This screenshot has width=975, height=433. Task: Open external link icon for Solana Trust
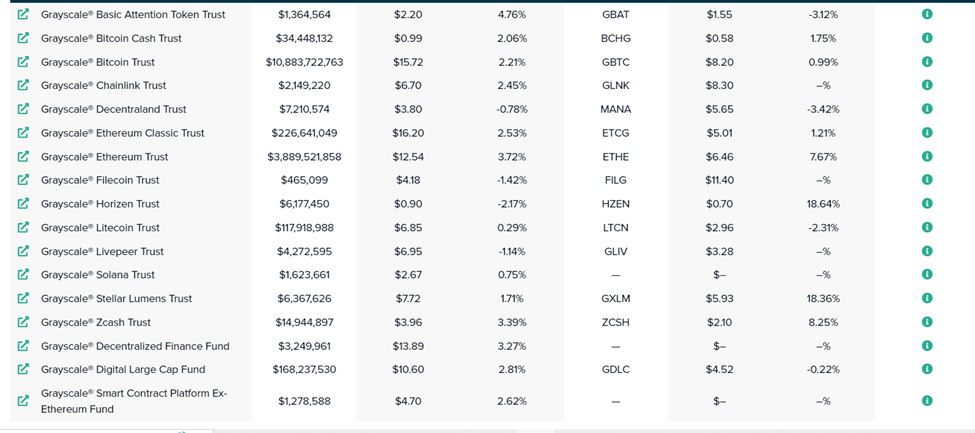tap(23, 274)
